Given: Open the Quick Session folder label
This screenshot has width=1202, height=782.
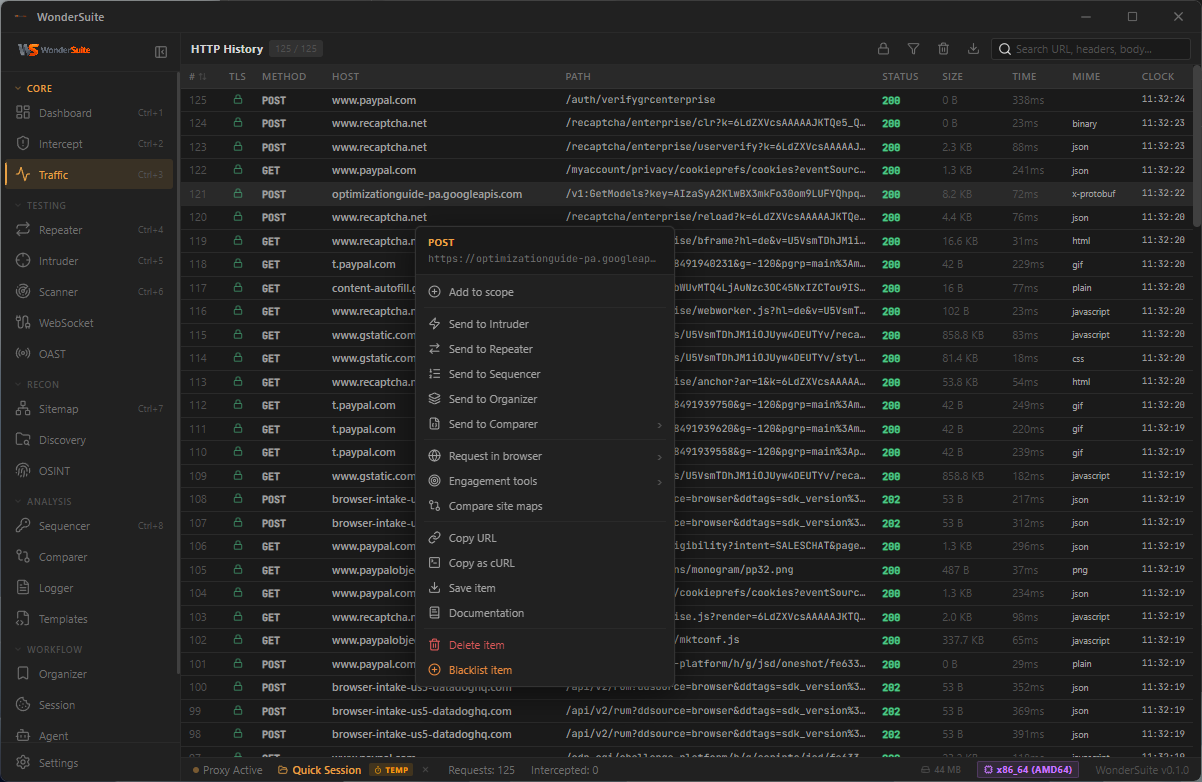Looking at the screenshot, I should [320, 770].
